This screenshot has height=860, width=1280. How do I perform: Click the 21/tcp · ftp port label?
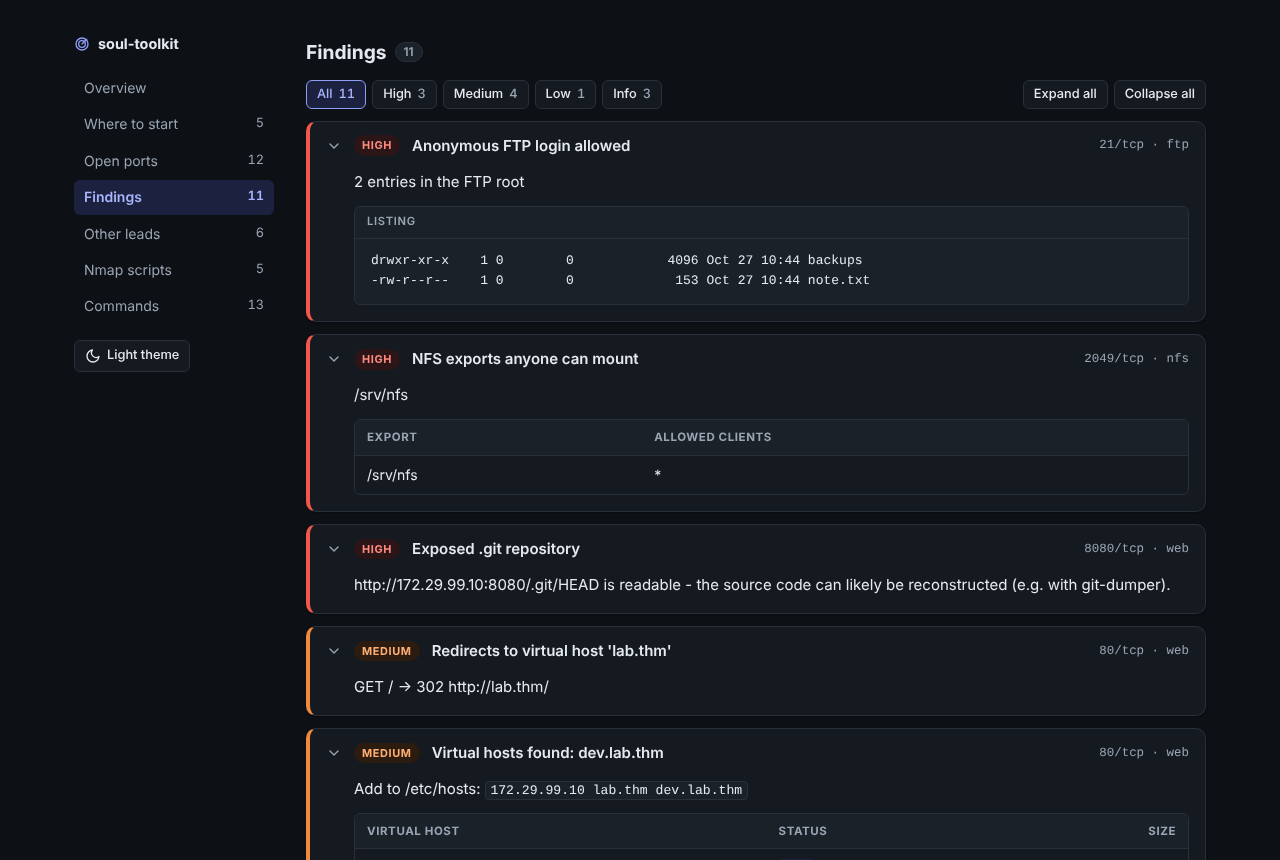coord(1144,145)
